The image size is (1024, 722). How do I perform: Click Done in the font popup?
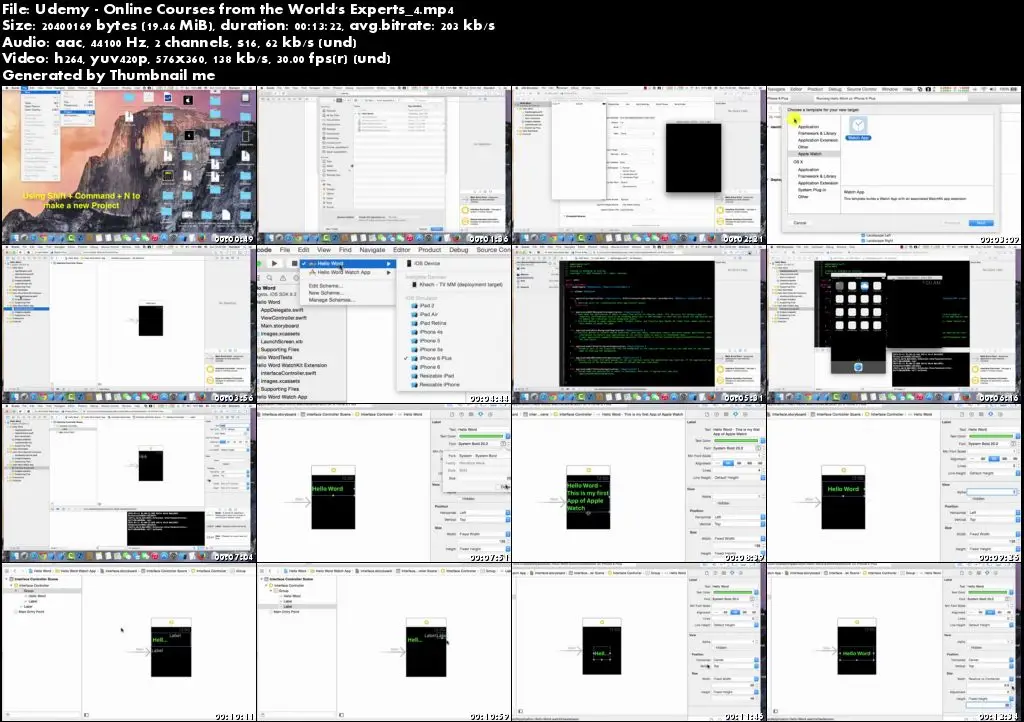[505, 487]
